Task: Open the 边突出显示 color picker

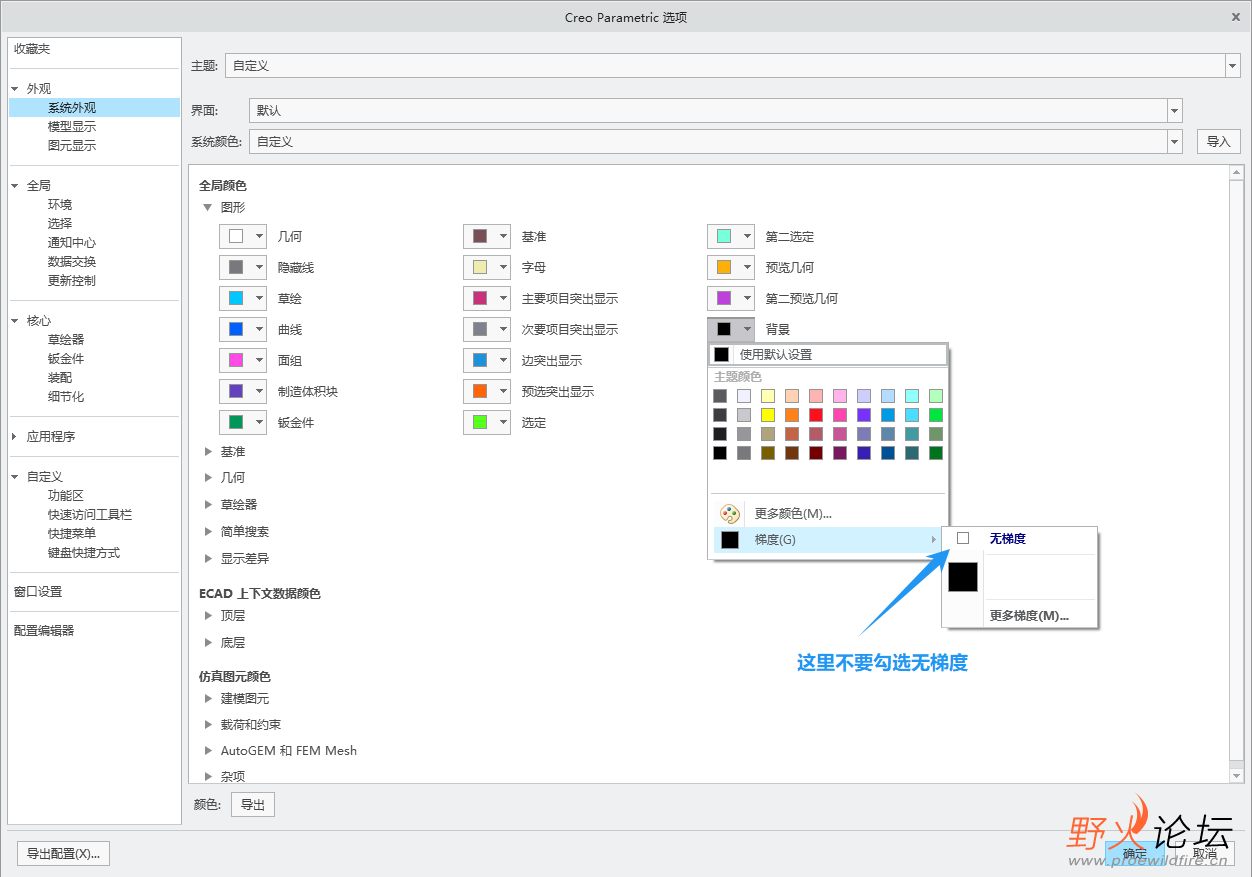Action: tap(487, 361)
